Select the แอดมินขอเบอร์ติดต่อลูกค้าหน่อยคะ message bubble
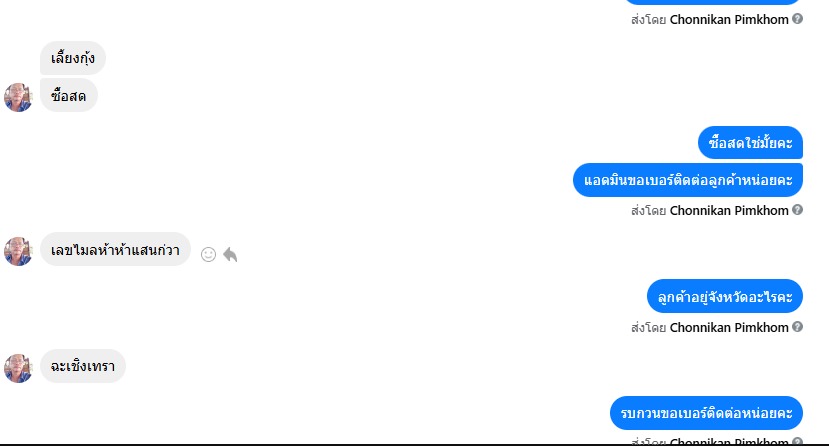 pos(688,180)
